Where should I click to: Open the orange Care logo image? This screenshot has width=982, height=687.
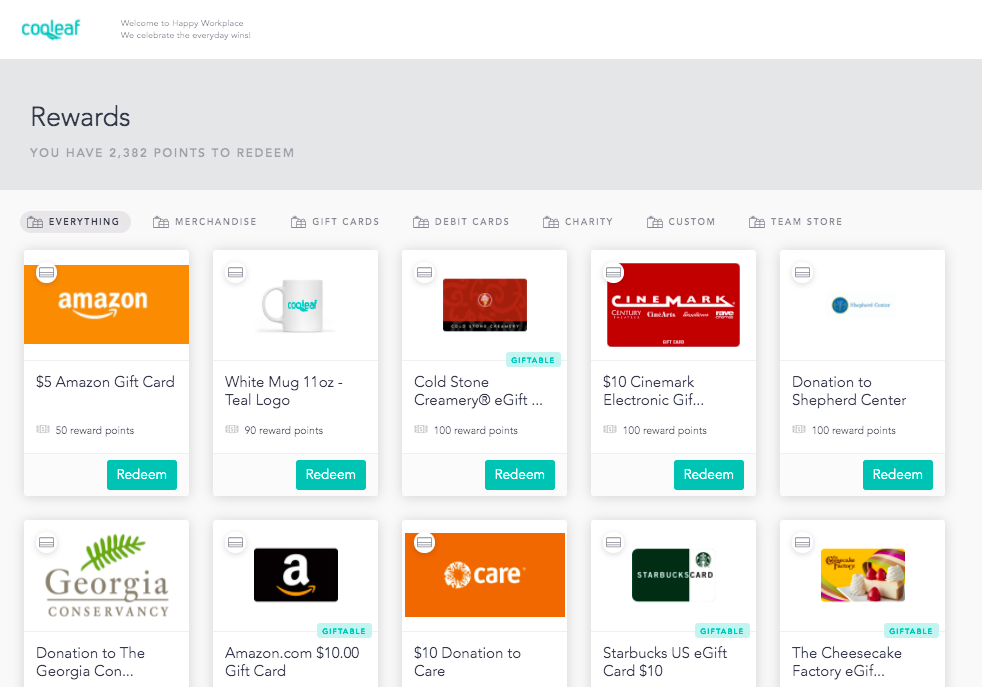click(x=485, y=575)
